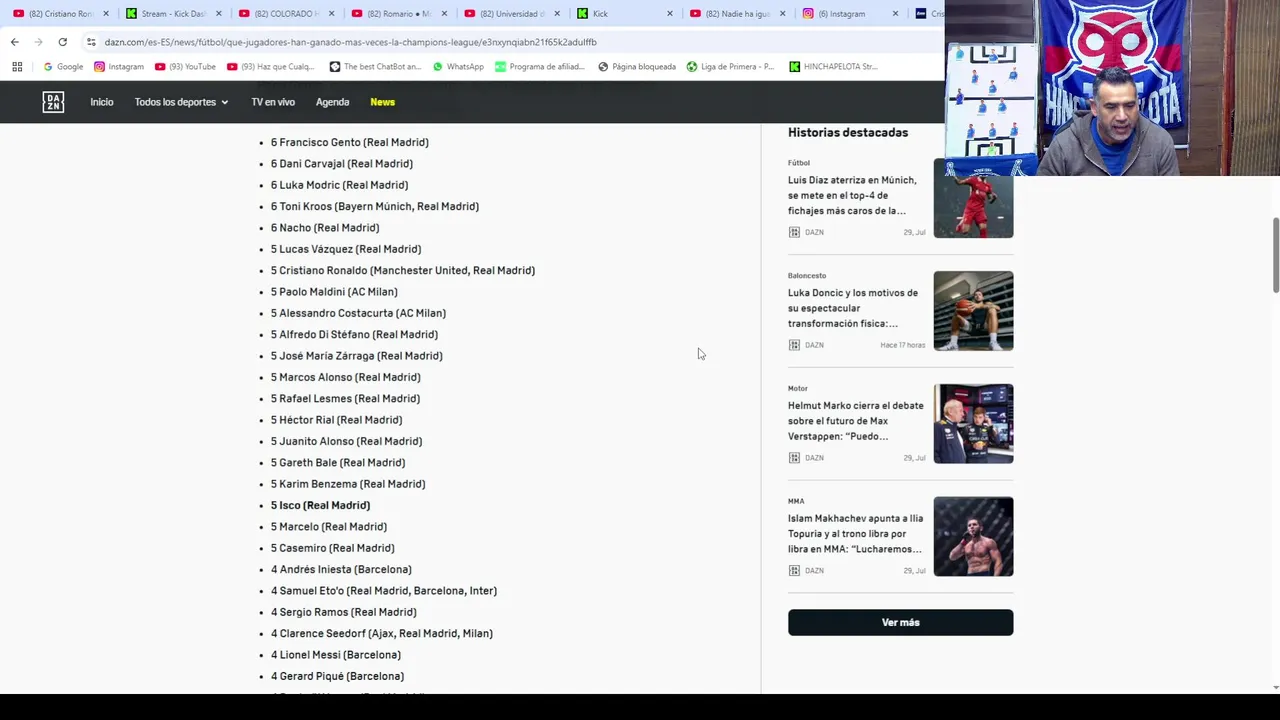Open the WhatsApp bookmark
This screenshot has width=1280, height=720.
pyautogui.click(x=458, y=67)
